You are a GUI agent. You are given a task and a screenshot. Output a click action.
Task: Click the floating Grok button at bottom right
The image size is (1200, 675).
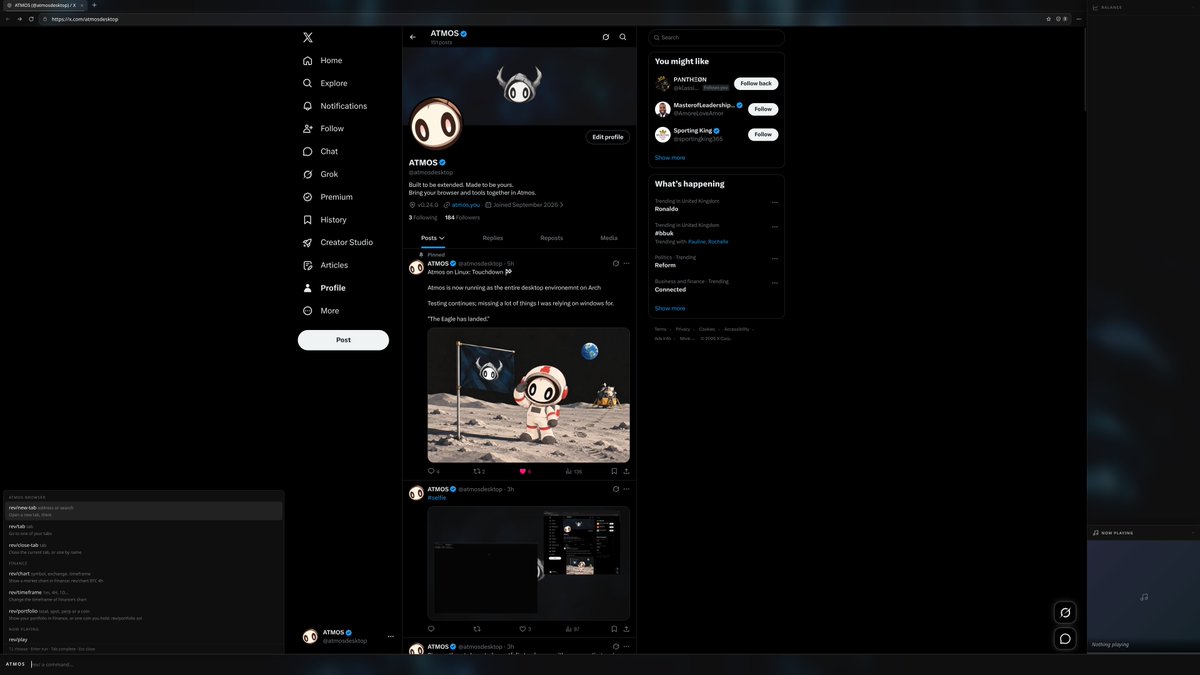pos(1065,612)
